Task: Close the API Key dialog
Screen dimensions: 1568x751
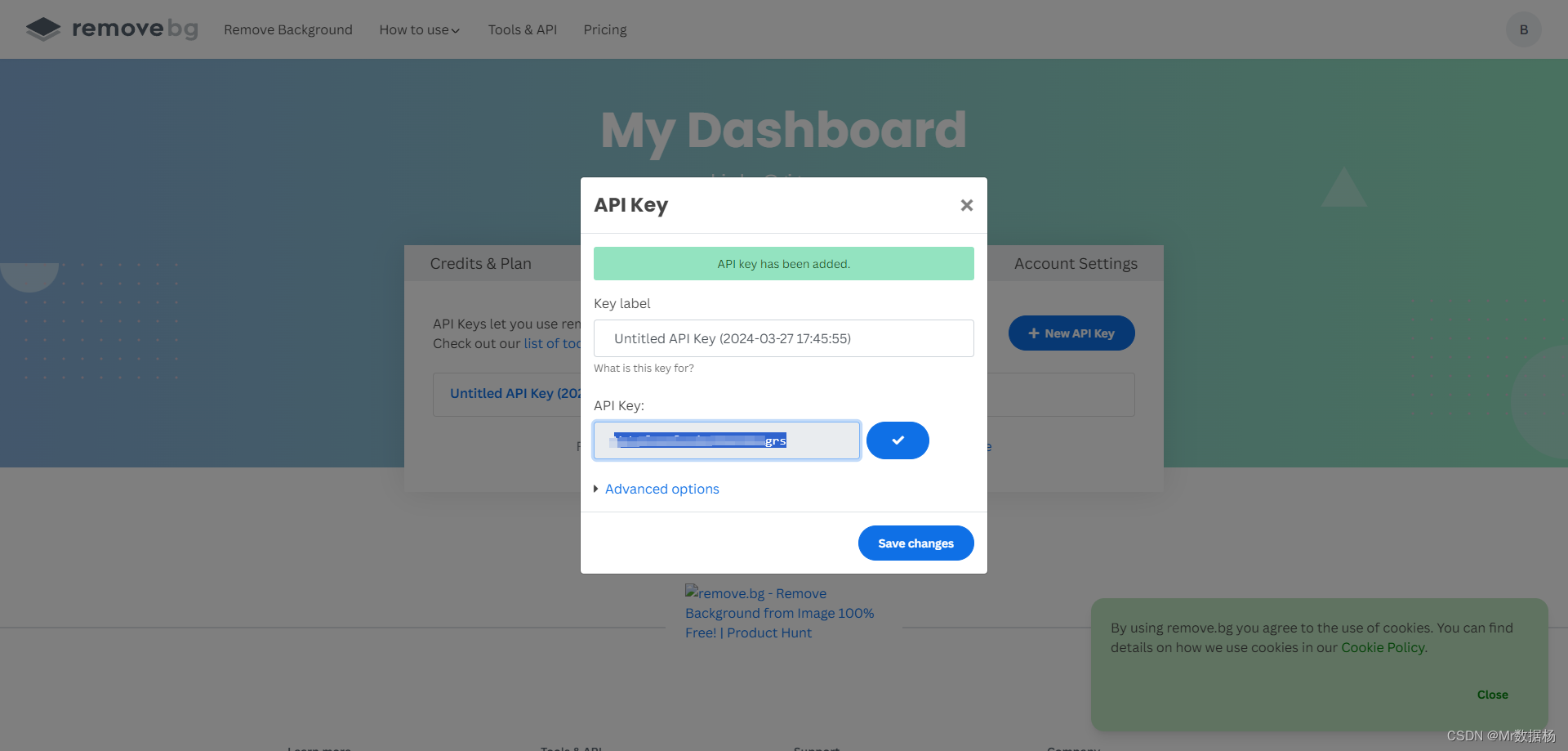Action: (967, 205)
